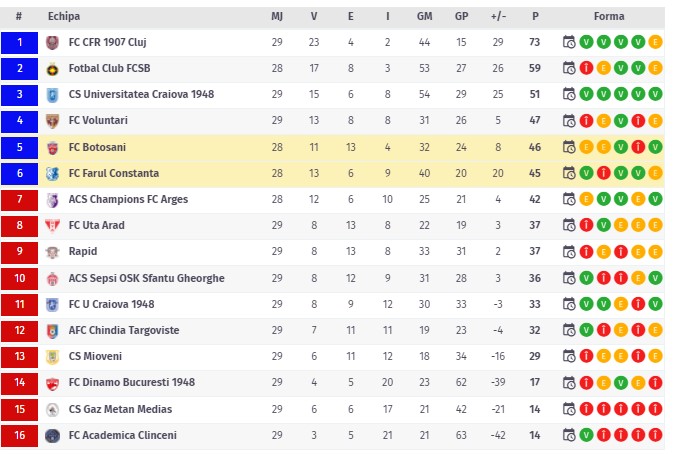Open ACS Sepsi OSK Sfantu Gheorghe team link
The width and height of the screenshot is (673, 454).
[x=146, y=278]
